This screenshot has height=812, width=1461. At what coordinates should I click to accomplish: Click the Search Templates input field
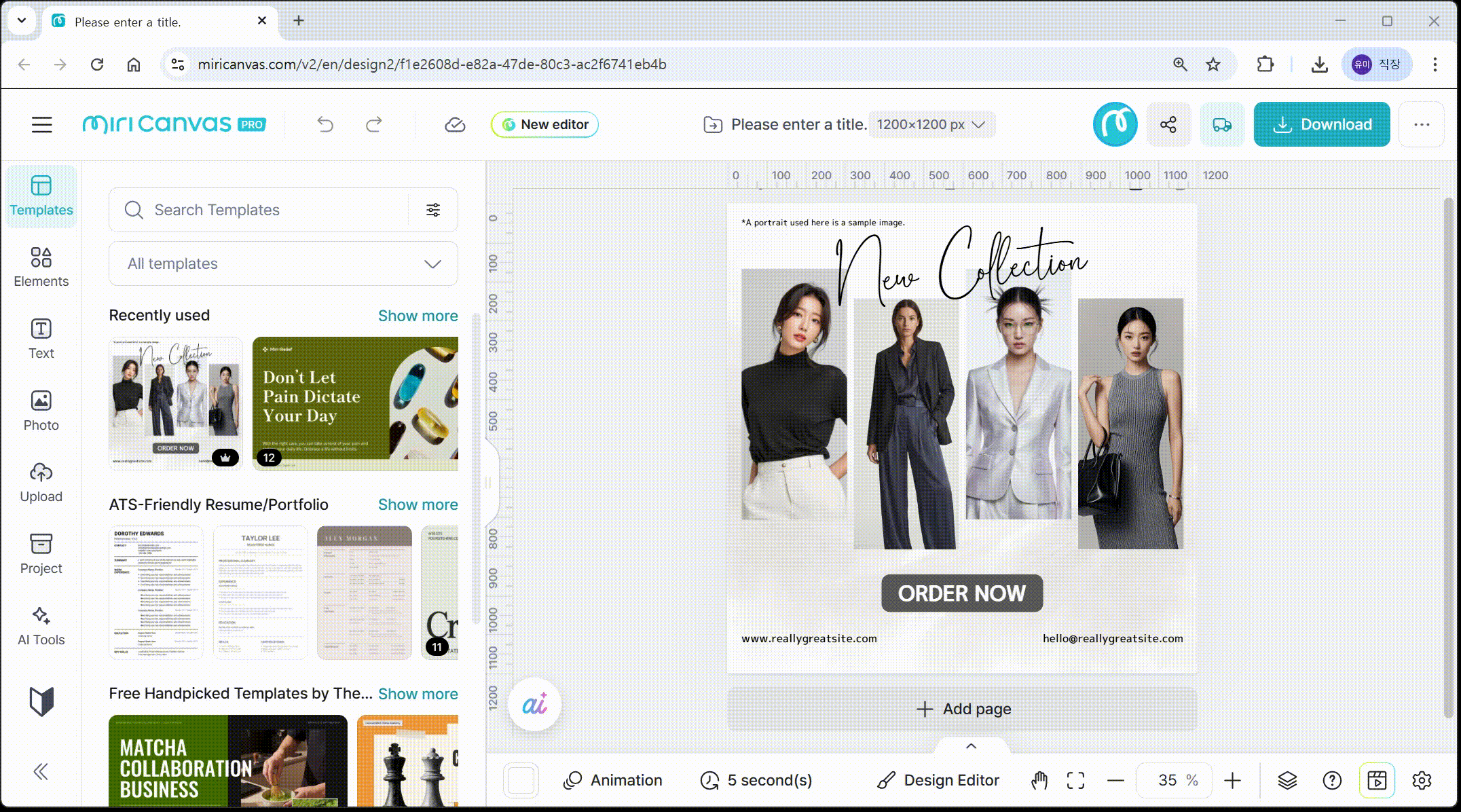tap(272, 210)
